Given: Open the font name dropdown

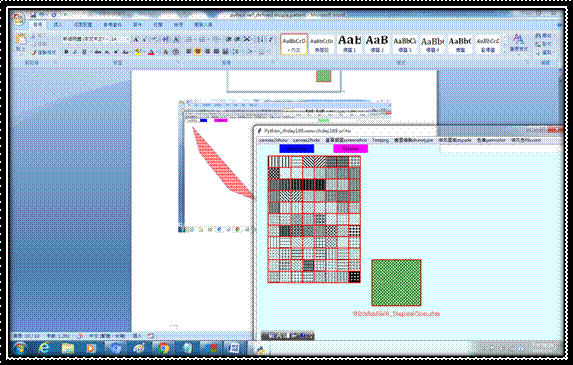Looking at the screenshot, I should tap(84, 39).
